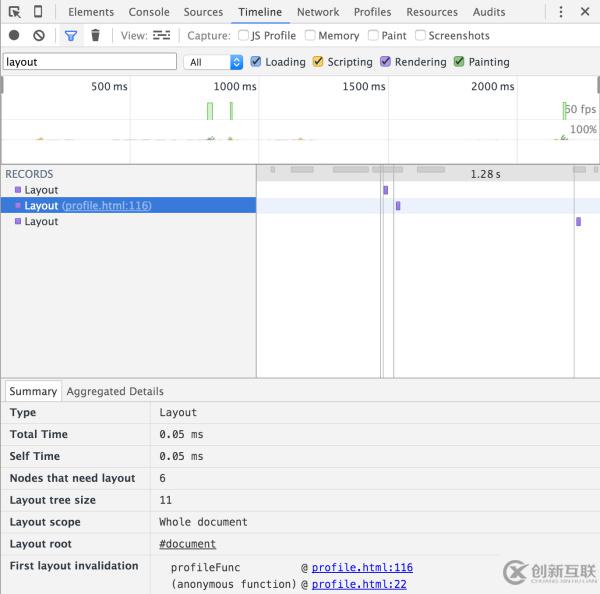Screen dimensions: 600x594
Task: Click the green frame bar near 1000 ms
Action: pos(231,111)
